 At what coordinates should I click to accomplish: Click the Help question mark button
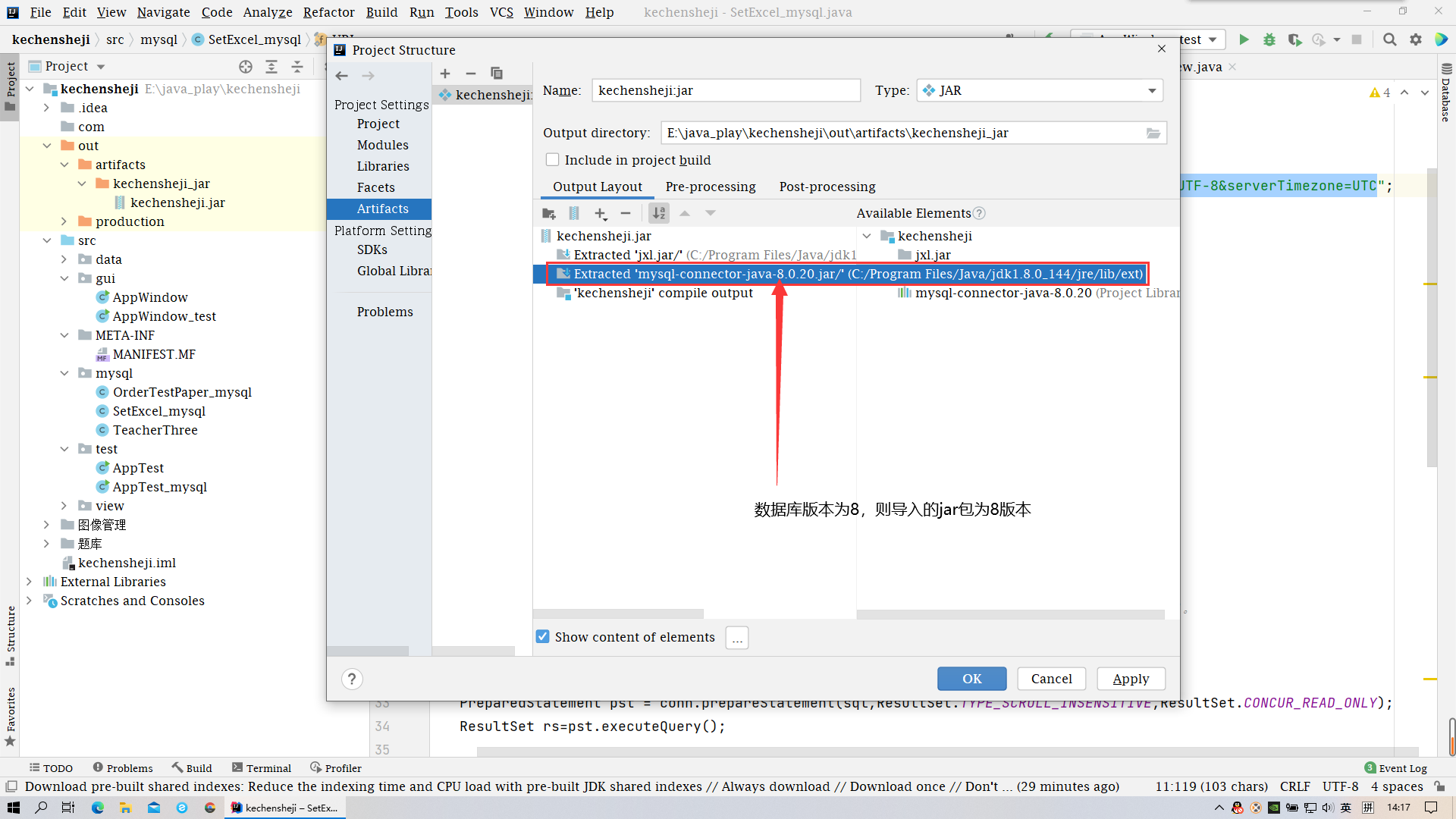tap(352, 679)
